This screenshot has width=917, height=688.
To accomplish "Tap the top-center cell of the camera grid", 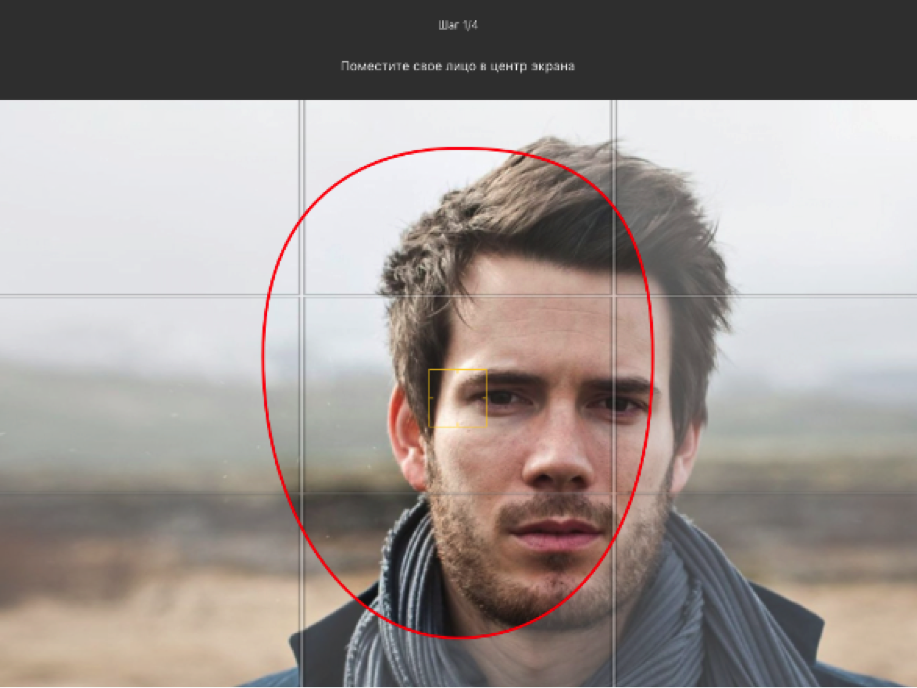I will 457,197.
